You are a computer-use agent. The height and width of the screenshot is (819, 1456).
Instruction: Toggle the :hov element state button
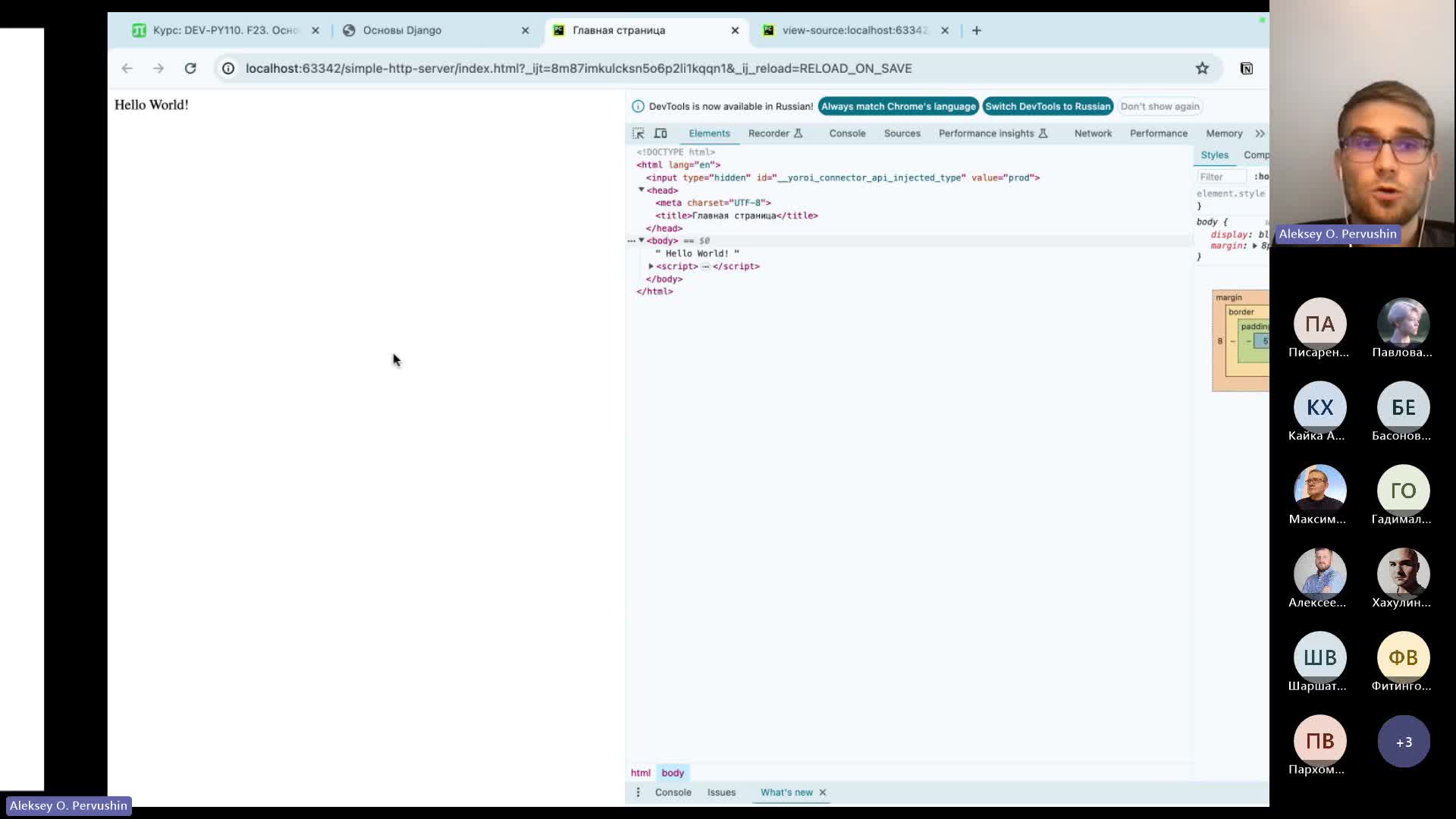[x=1261, y=177]
